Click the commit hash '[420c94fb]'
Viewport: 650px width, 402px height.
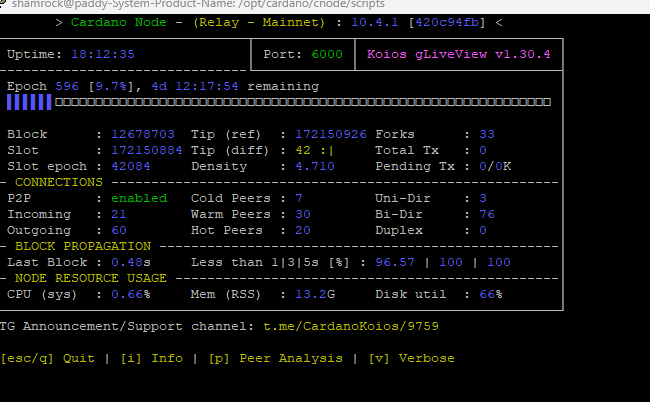pos(447,22)
